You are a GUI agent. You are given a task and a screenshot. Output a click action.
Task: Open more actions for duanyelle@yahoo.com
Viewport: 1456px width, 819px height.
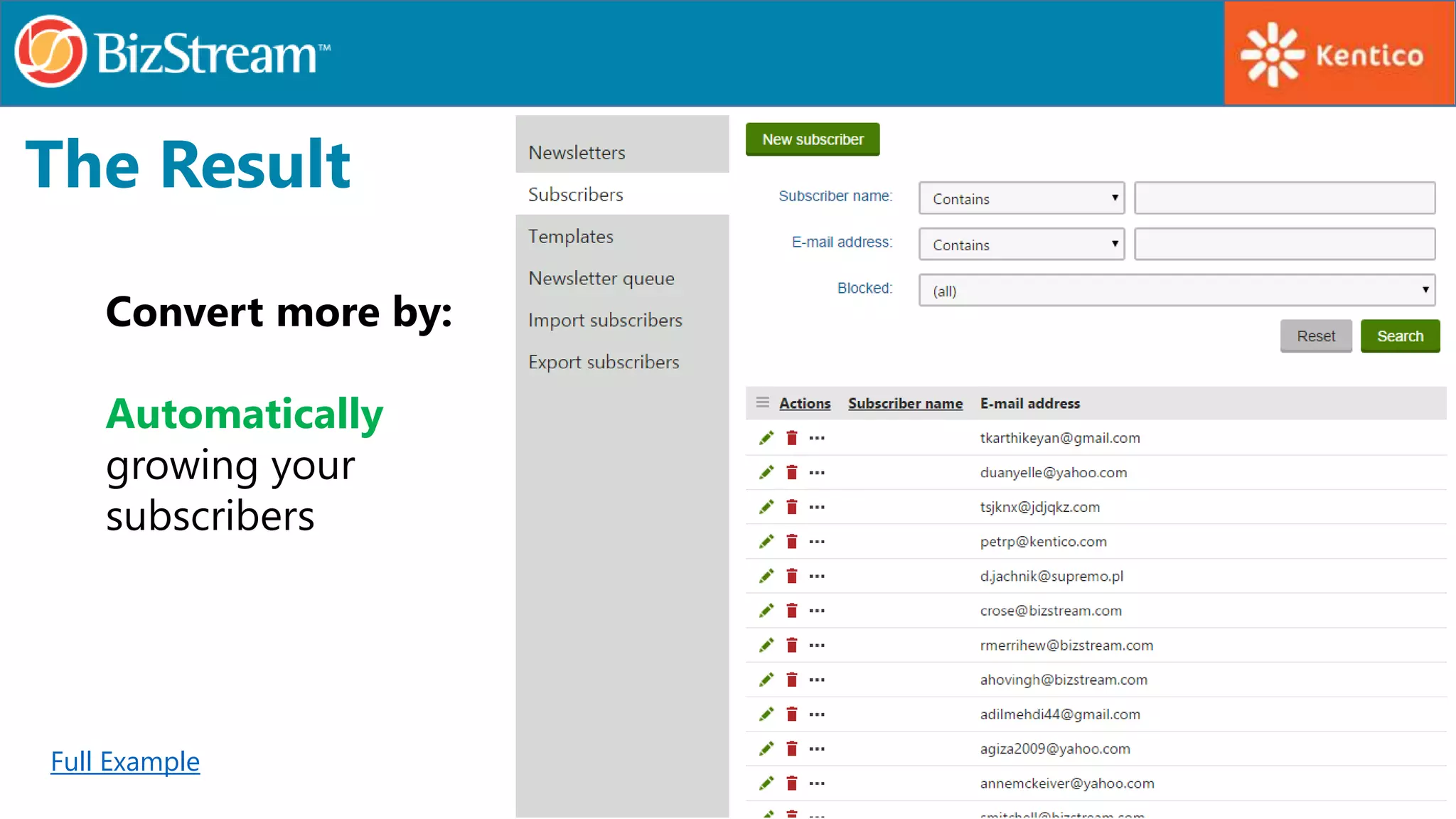[x=817, y=473]
